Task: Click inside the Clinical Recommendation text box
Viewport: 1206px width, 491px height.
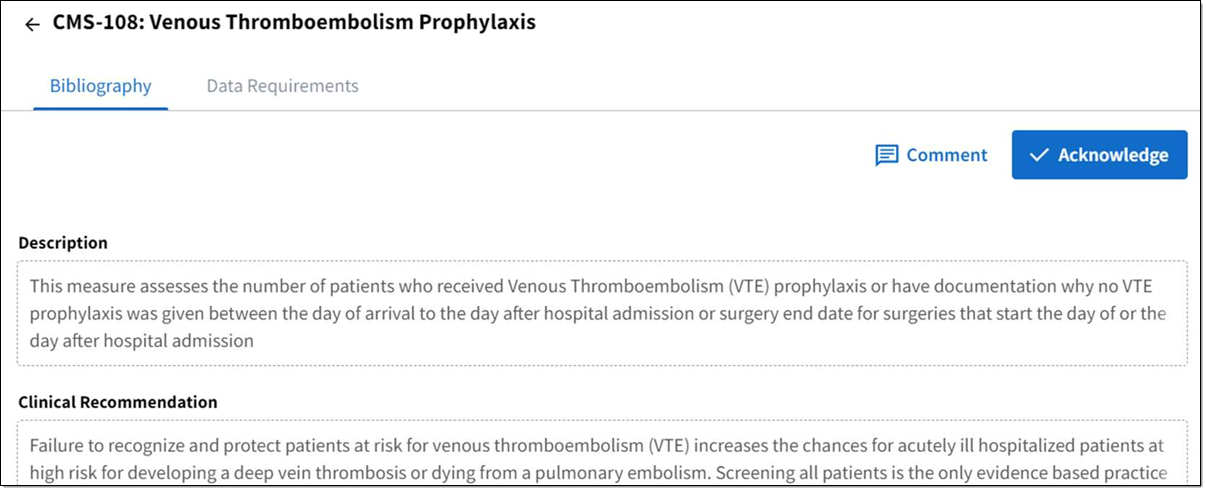Action: coord(602,453)
